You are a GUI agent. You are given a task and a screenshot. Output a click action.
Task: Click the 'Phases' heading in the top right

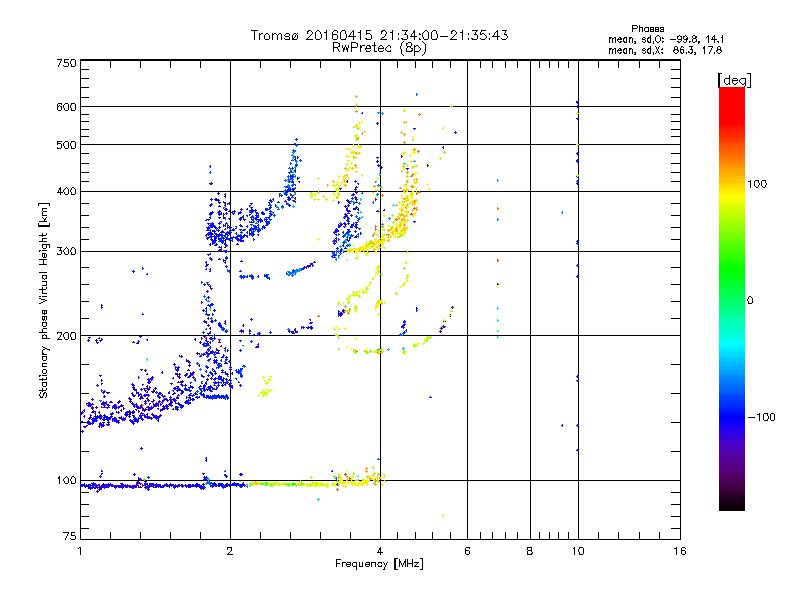(647, 29)
